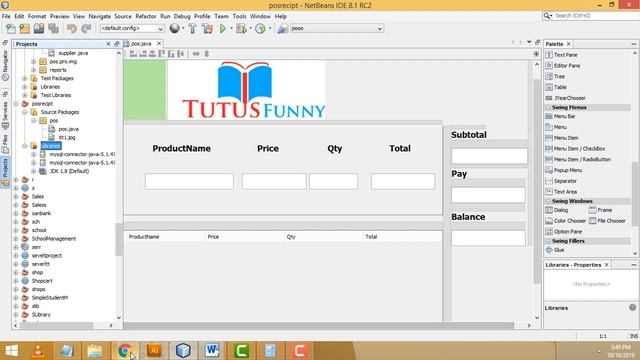640x360 pixels.
Task: Open the Source menu
Action: point(123,16)
